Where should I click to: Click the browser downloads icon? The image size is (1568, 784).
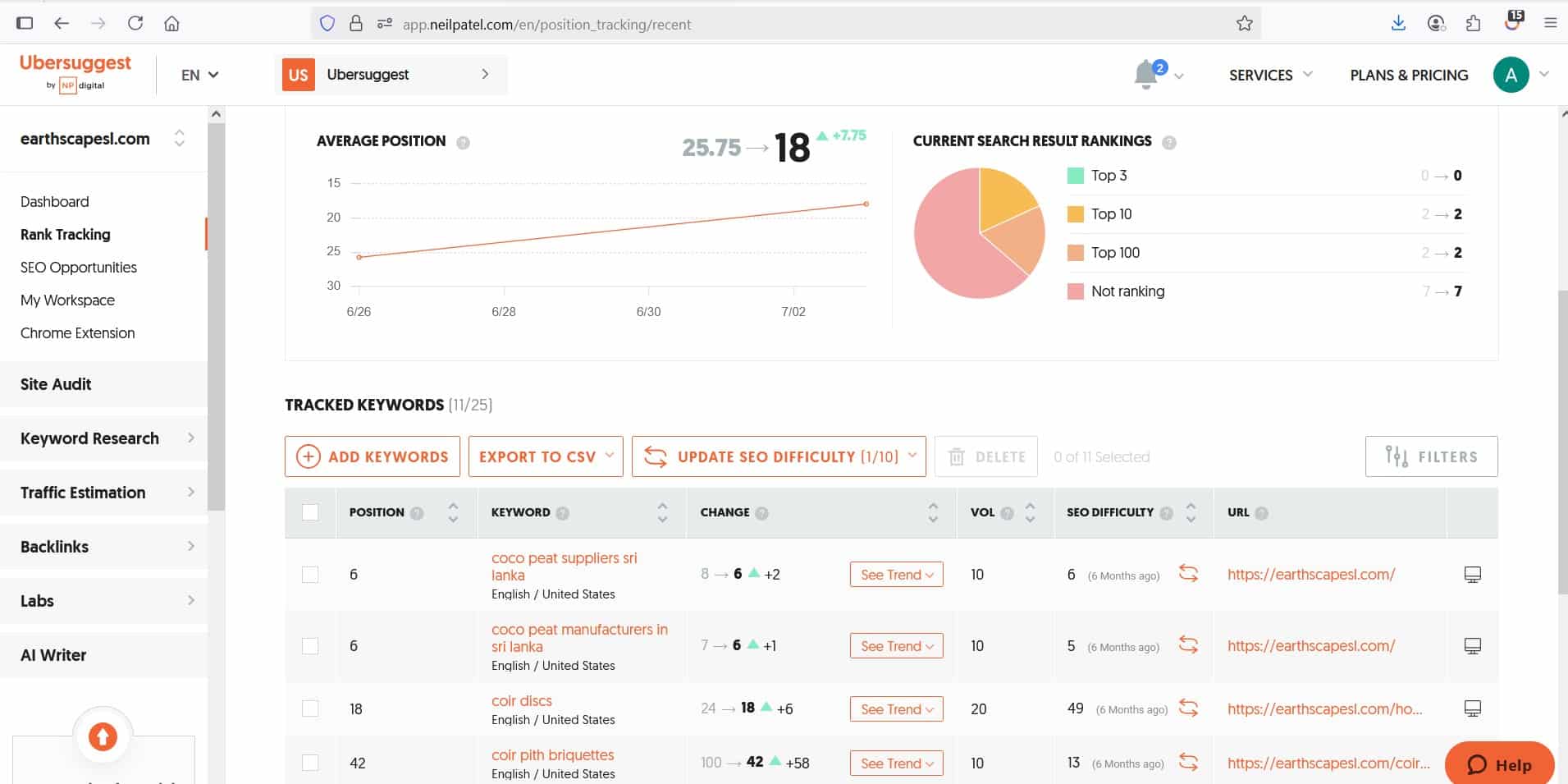[x=1398, y=24]
